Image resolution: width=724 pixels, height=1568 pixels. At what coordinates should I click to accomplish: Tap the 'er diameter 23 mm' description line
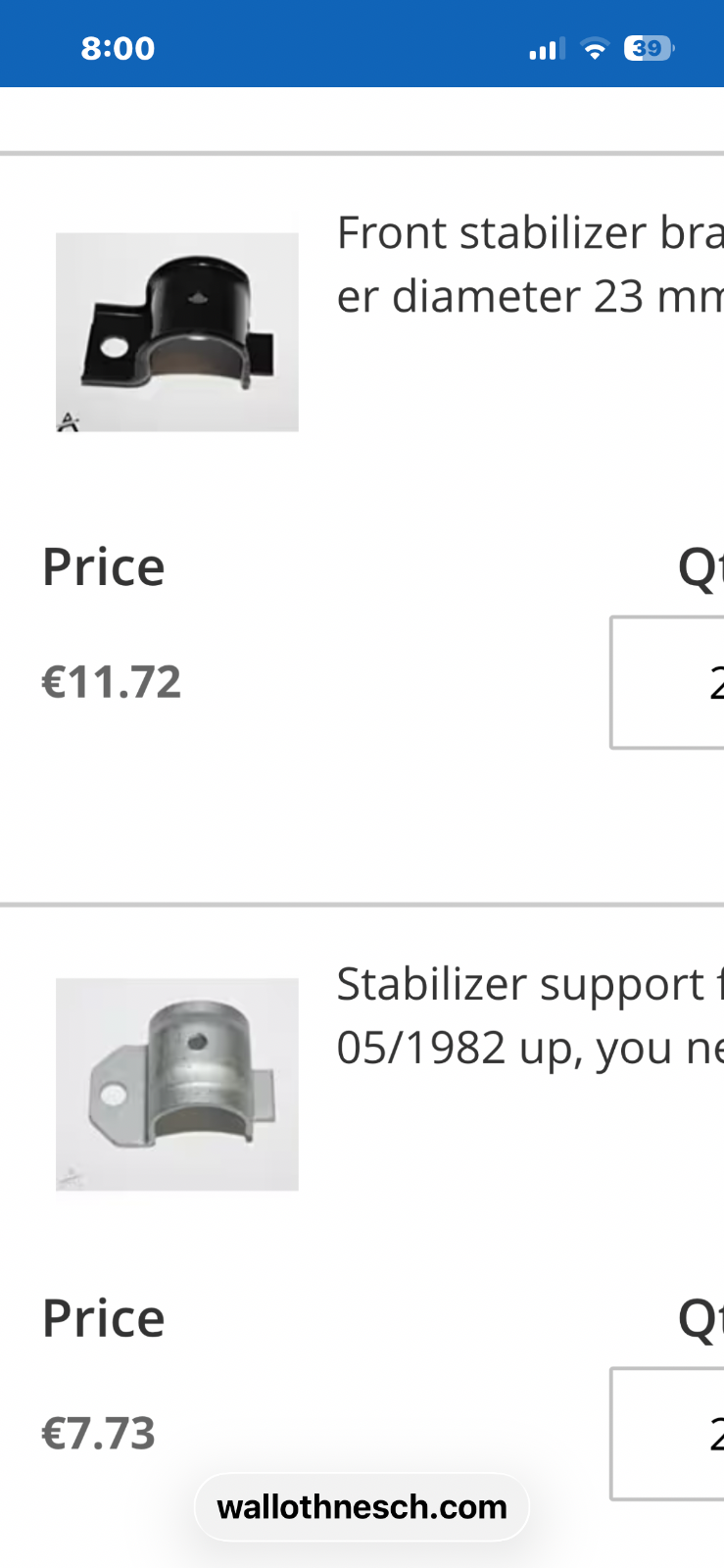click(x=530, y=296)
